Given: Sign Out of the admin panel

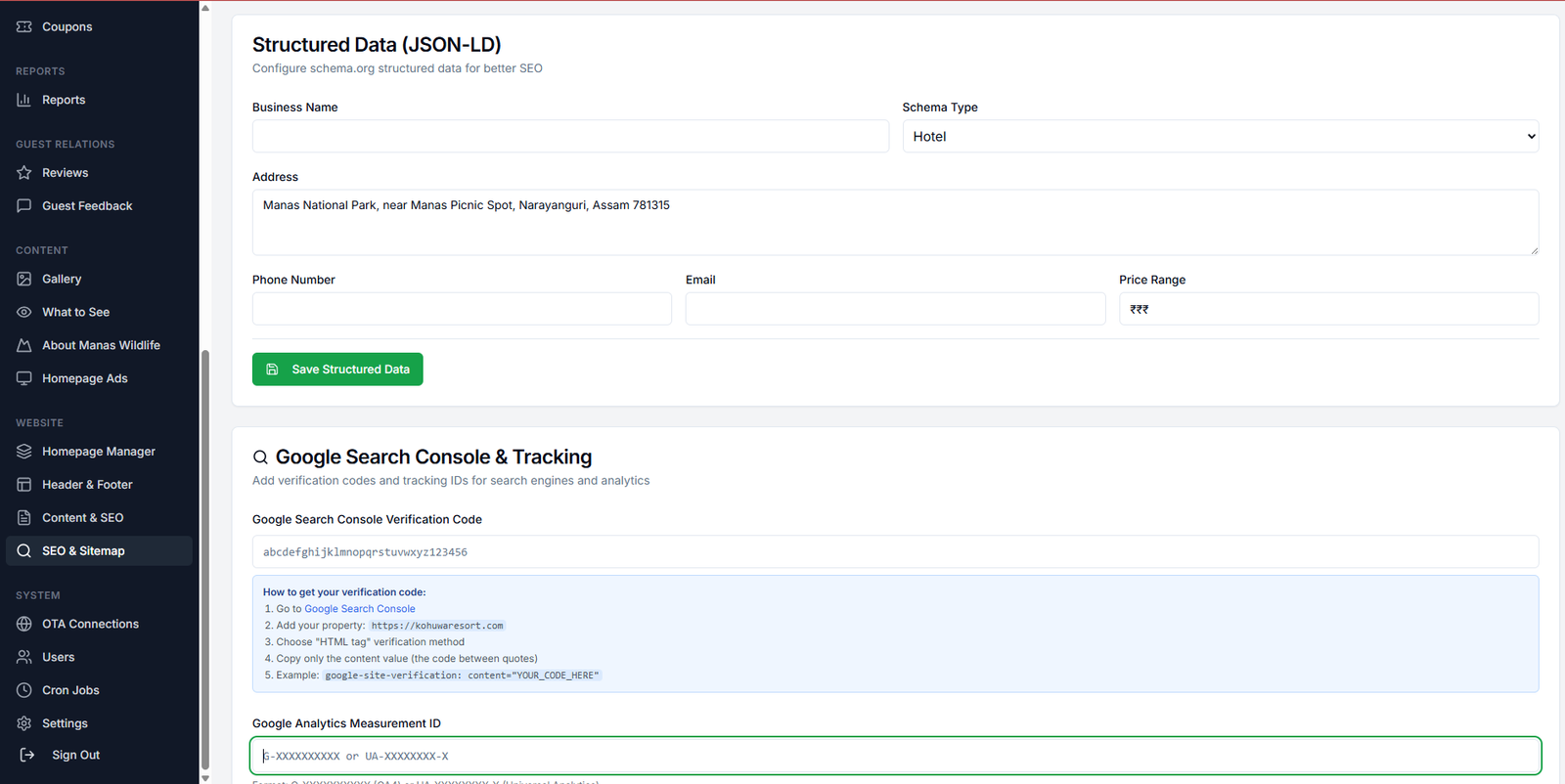Looking at the screenshot, I should [x=99, y=755].
